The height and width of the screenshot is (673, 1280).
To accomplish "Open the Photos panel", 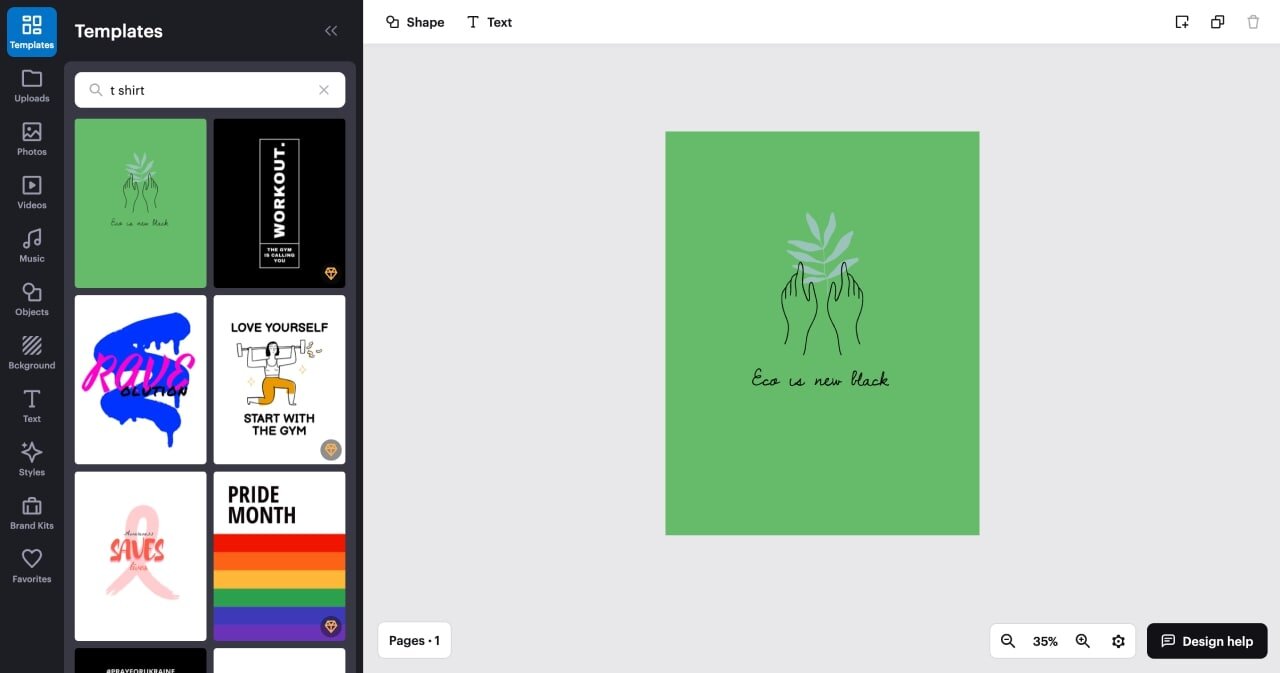I will [32, 139].
